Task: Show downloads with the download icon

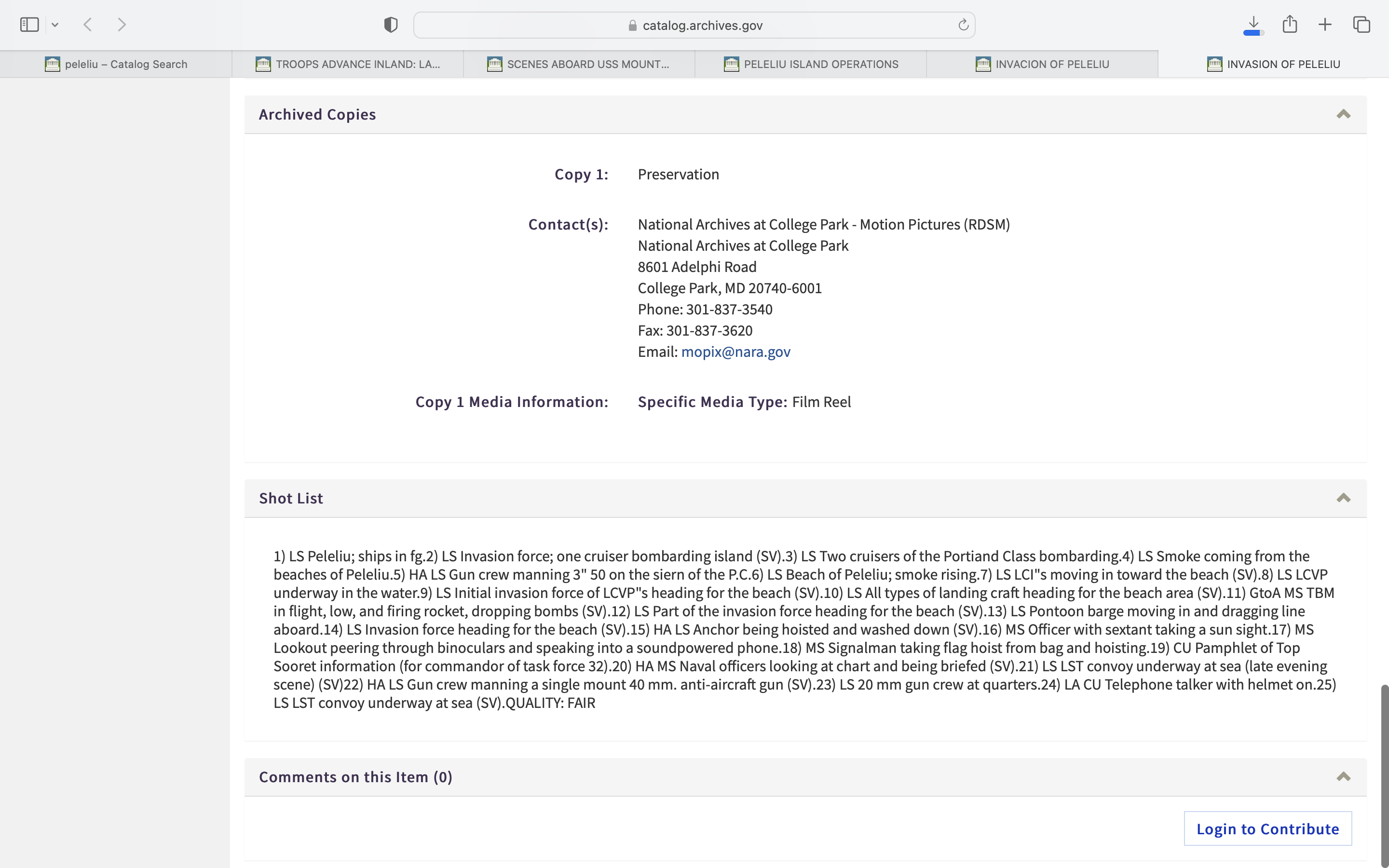Action: (x=1253, y=25)
